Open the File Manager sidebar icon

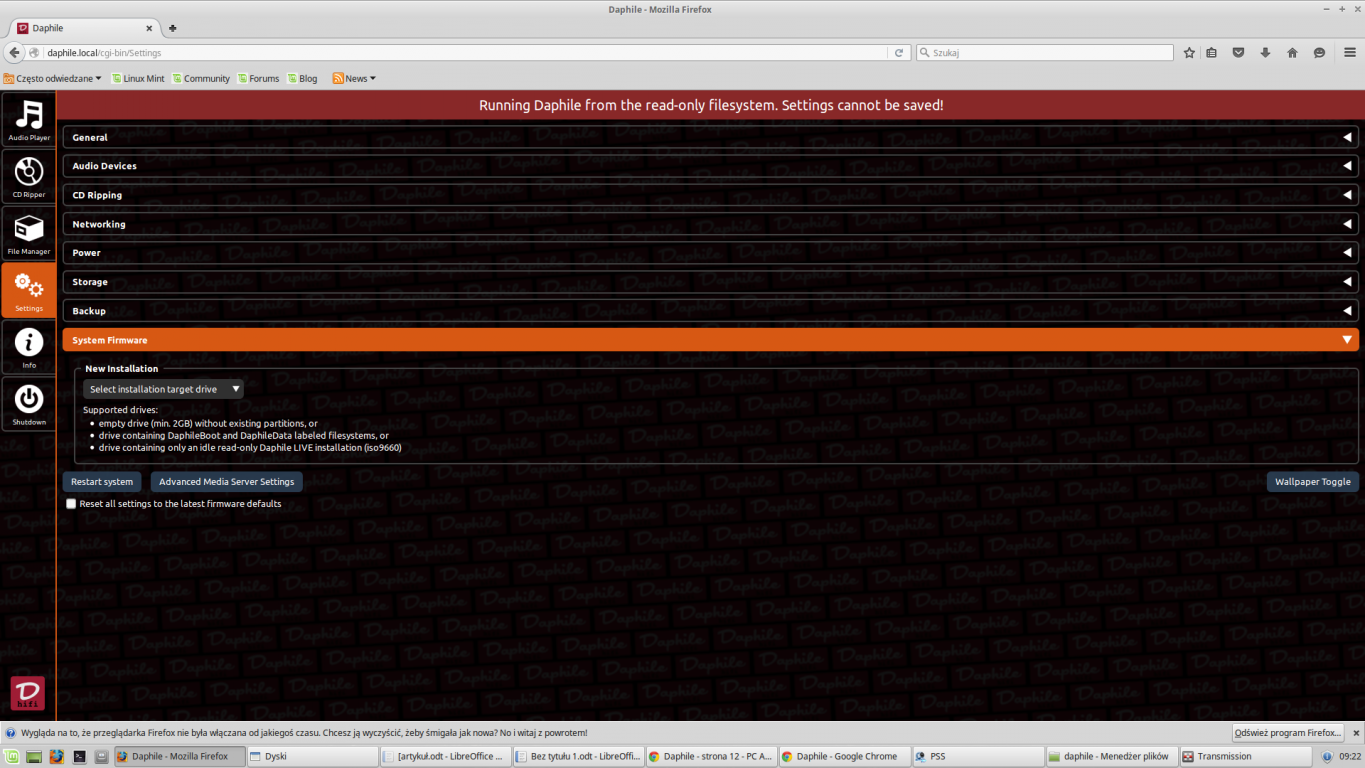[29, 233]
